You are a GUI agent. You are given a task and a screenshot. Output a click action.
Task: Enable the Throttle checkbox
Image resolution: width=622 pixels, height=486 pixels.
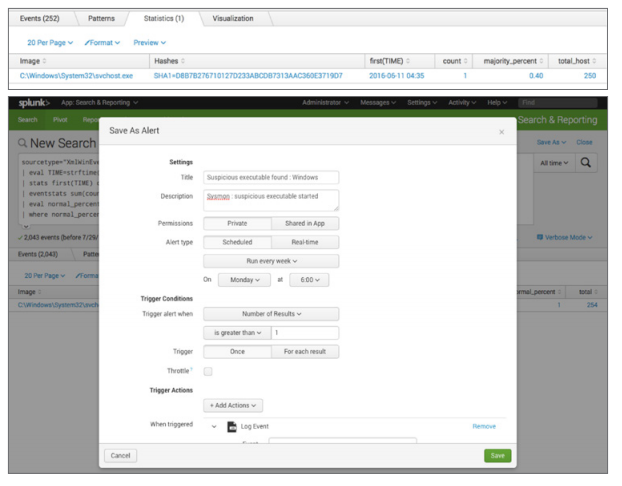(208, 370)
